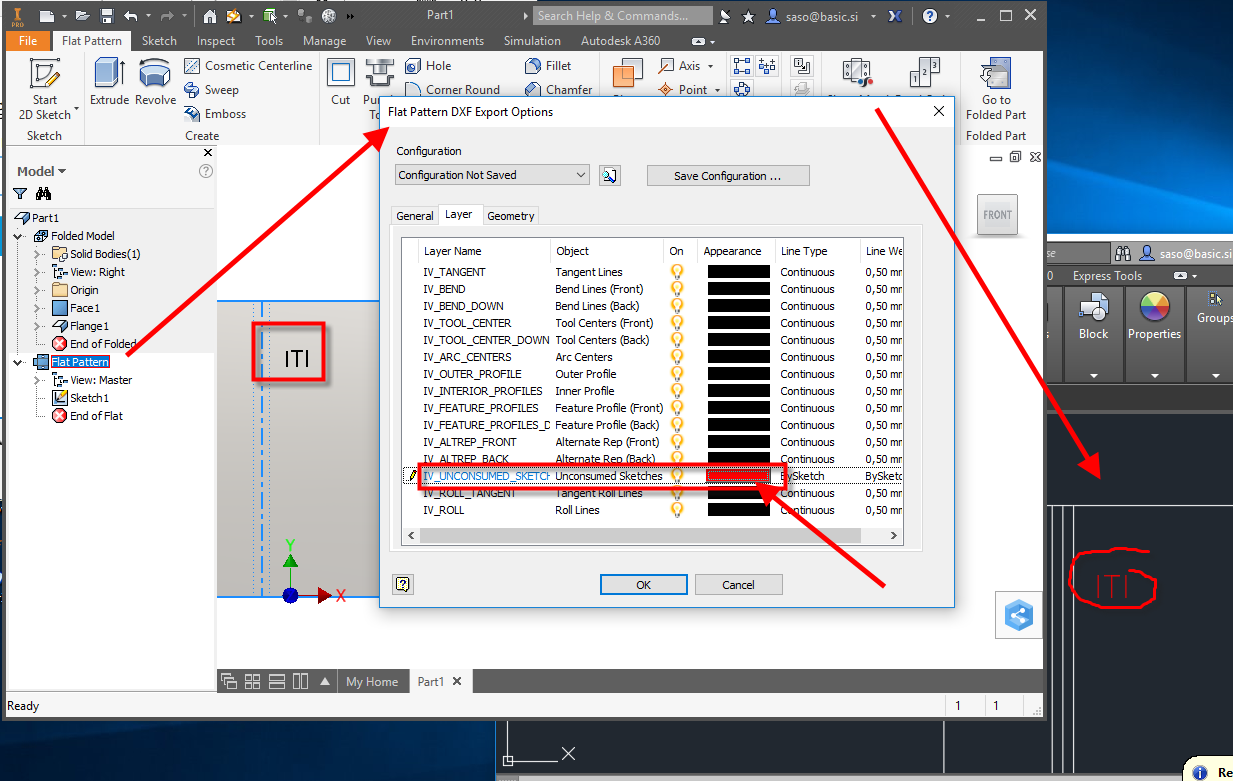
Task: Open file via the Open folder icon
Action: tap(81, 16)
